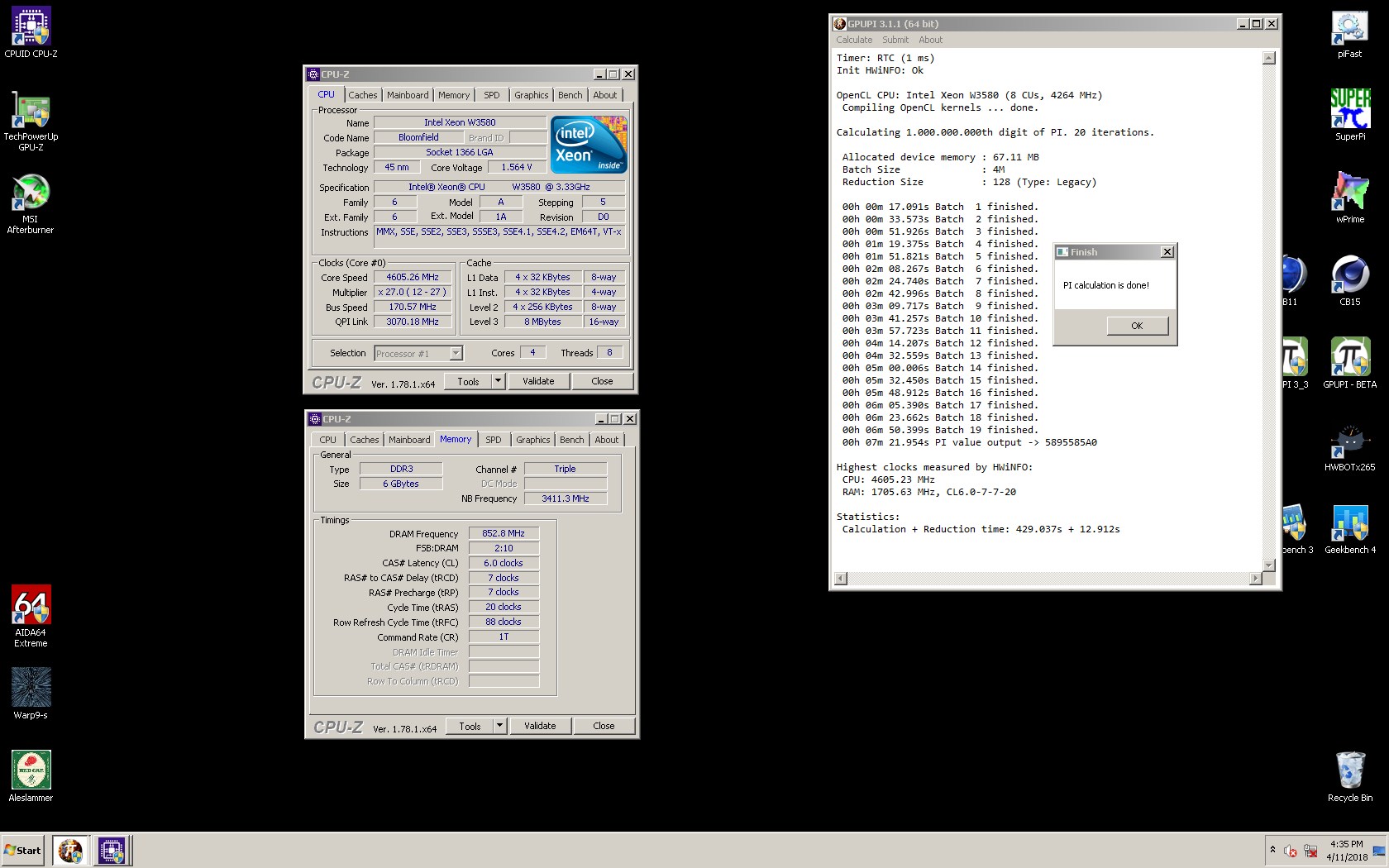This screenshot has width=1389, height=868.
Task: Launch wPrime desktop shortcut
Action: pyautogui.click(x=1349, y=198)
